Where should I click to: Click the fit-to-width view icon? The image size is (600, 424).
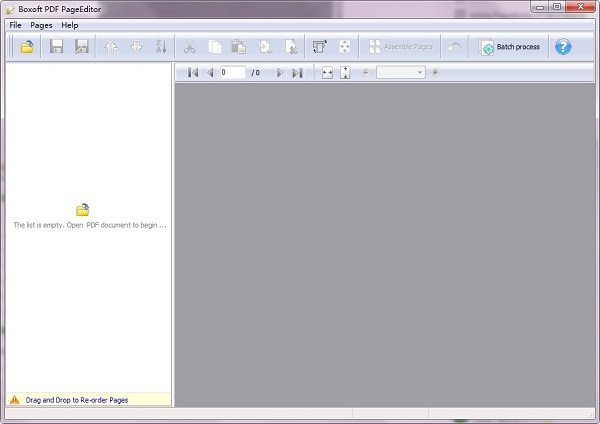point(327,73)
